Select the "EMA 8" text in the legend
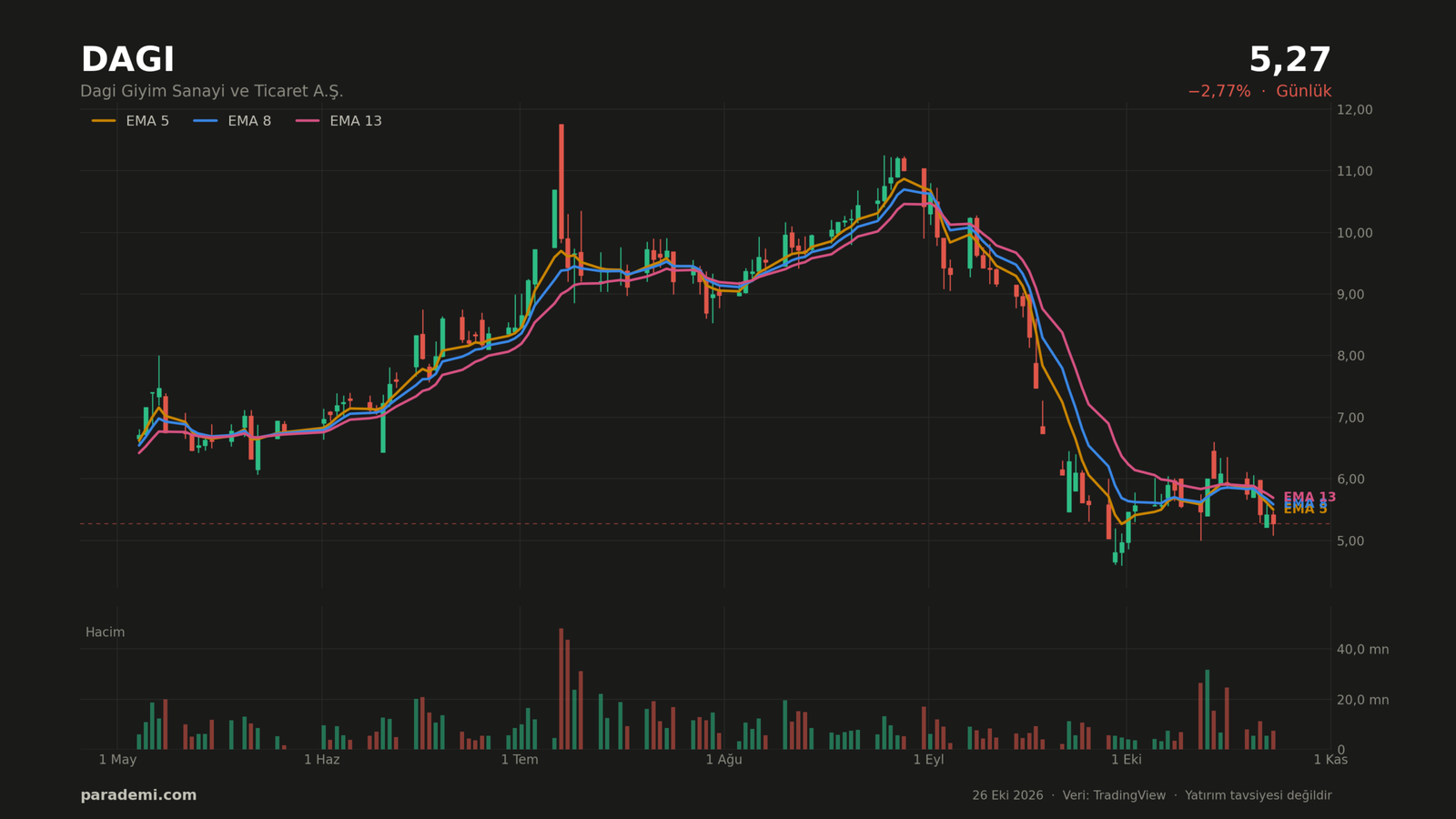Viewport: 1456px width, 819px height. (249, 121)
